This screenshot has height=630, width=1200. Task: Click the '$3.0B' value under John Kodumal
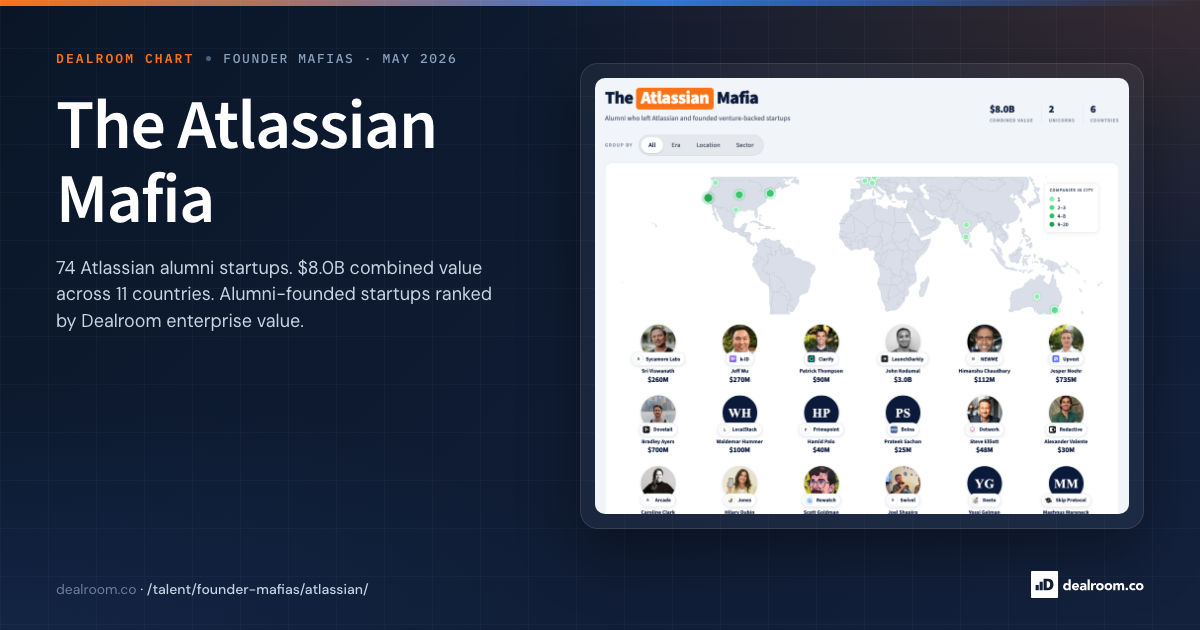(903, 380)
